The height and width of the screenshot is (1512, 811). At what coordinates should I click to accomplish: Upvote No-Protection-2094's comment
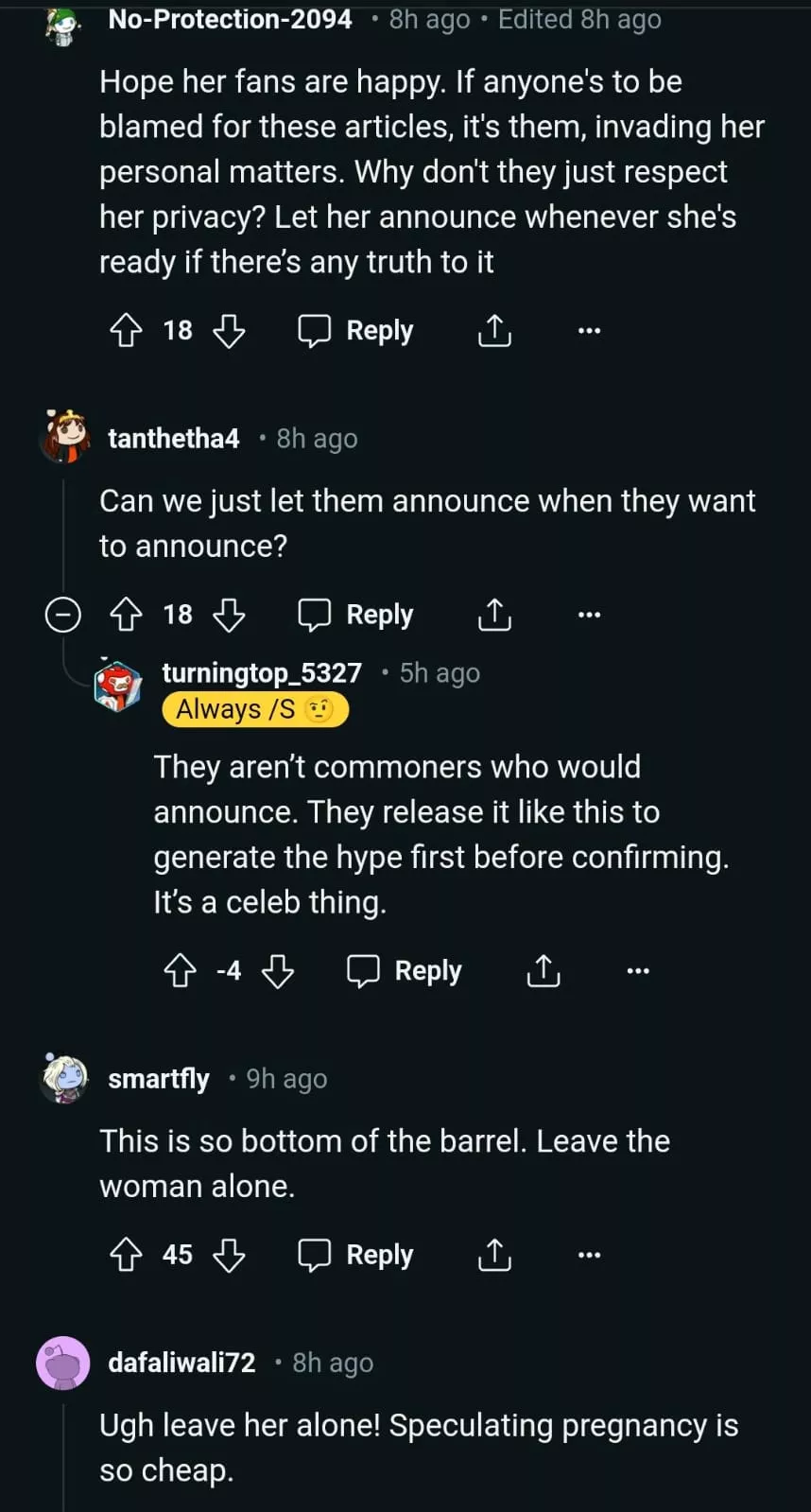point(127,331)
